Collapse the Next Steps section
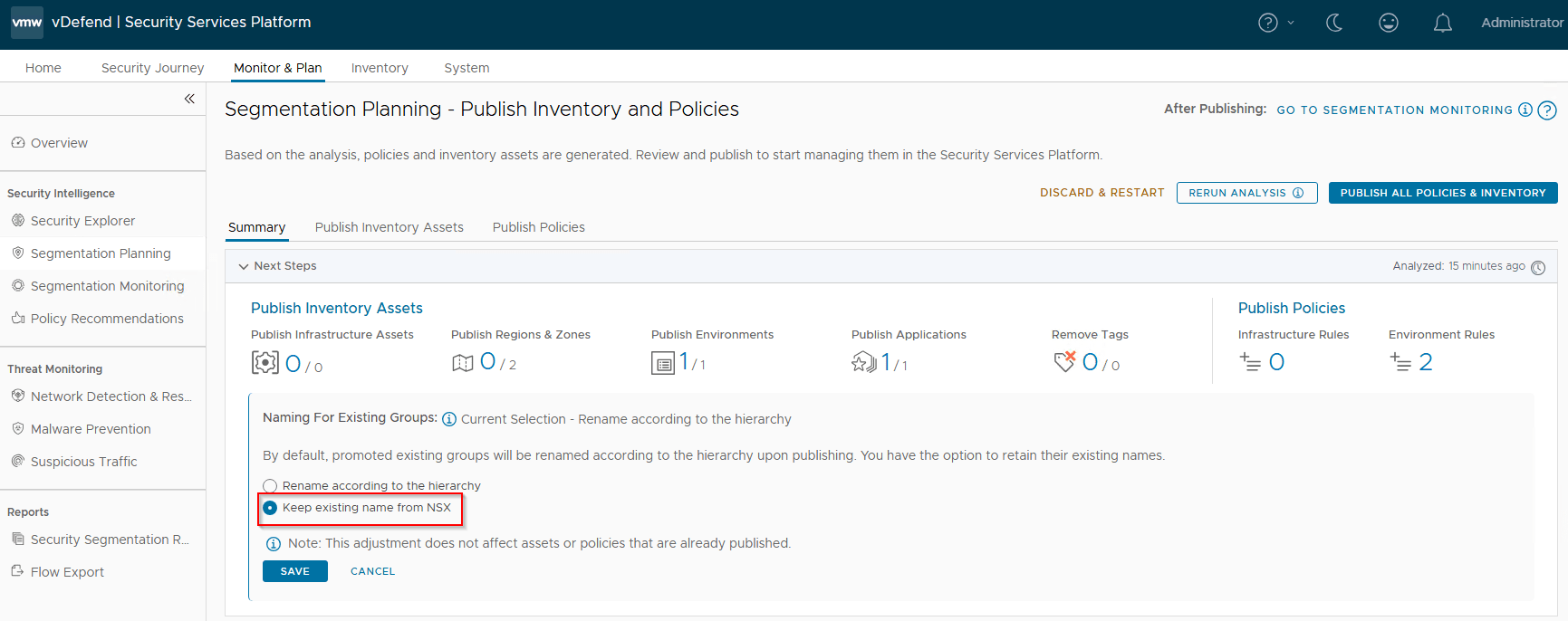This screenshot has height=621, width=1568. coord(244,266)
